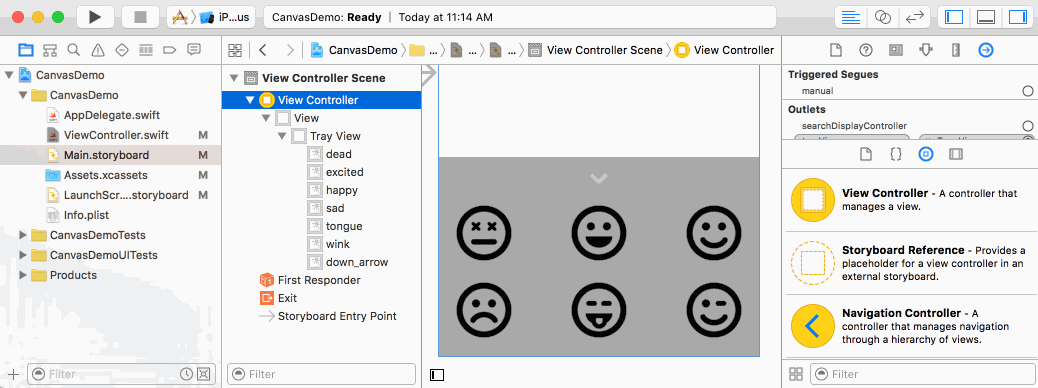Image resolution: width=1038 pixels, height=388 pixels.
Task: Add a new file with plus button
Action: (x=13, y=374)
